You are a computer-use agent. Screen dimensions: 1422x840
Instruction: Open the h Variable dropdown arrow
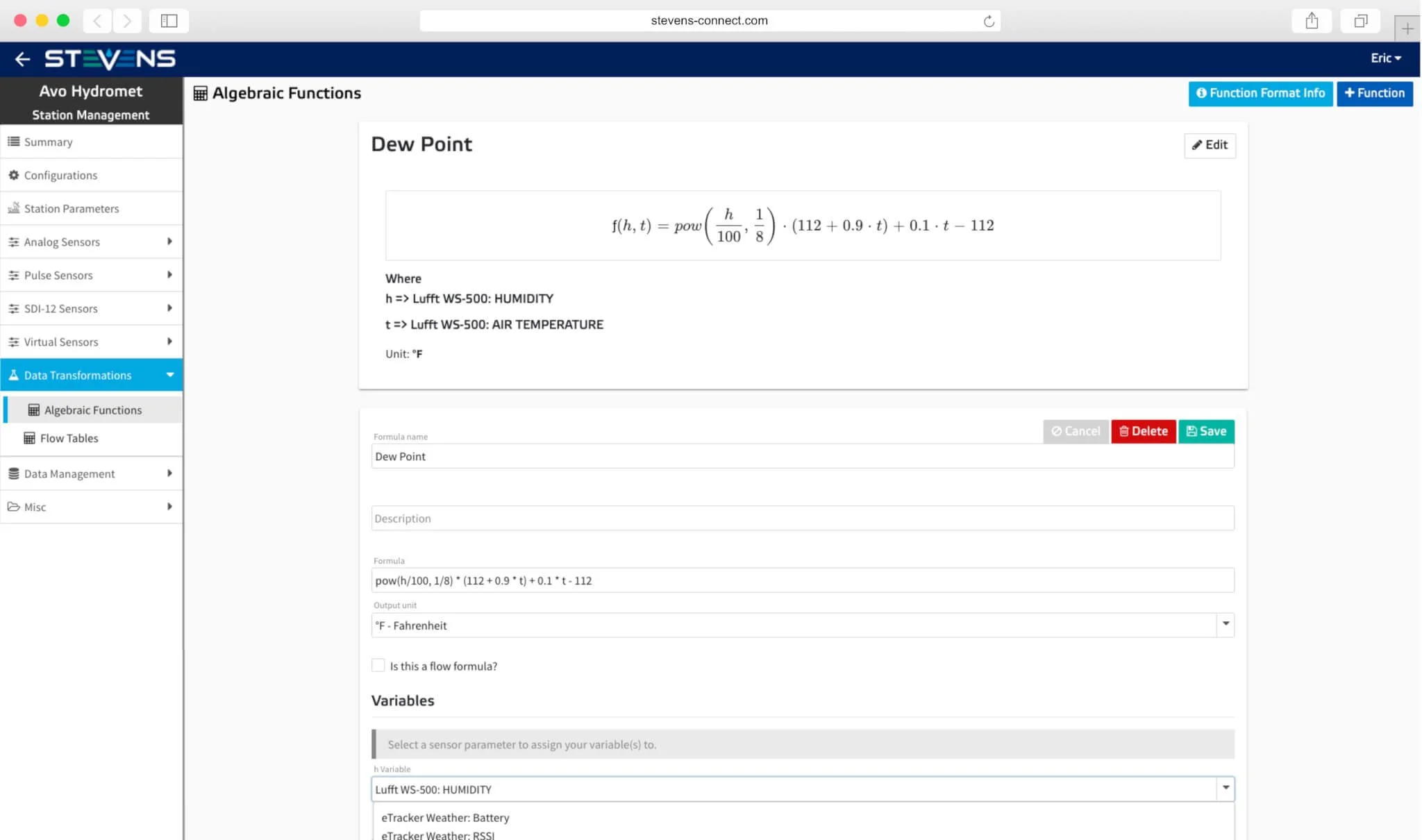pyautogui.click(x=1226, y=788)
